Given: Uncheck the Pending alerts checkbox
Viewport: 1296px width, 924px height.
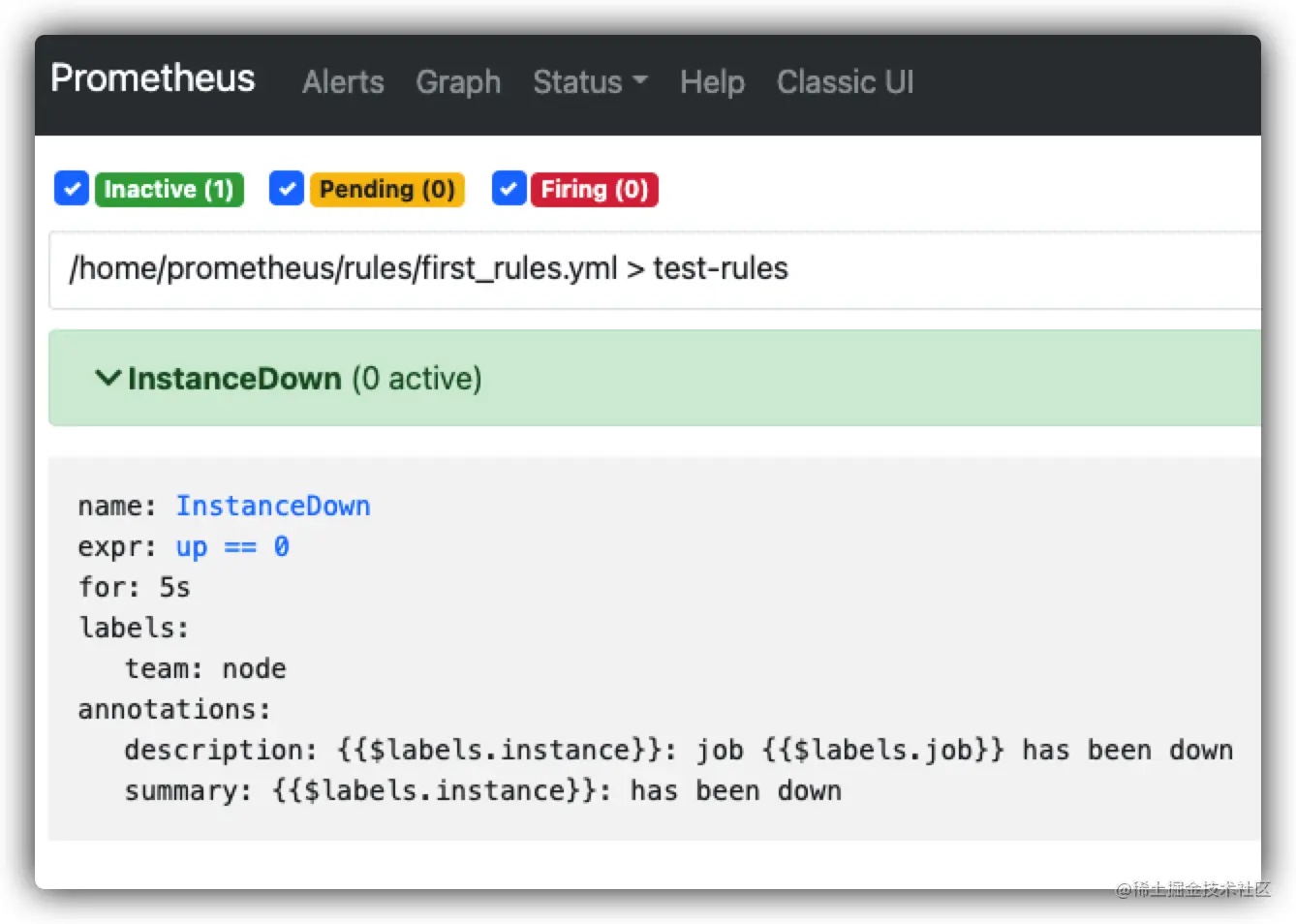Looking at the screenshot, I should [287, 189].
